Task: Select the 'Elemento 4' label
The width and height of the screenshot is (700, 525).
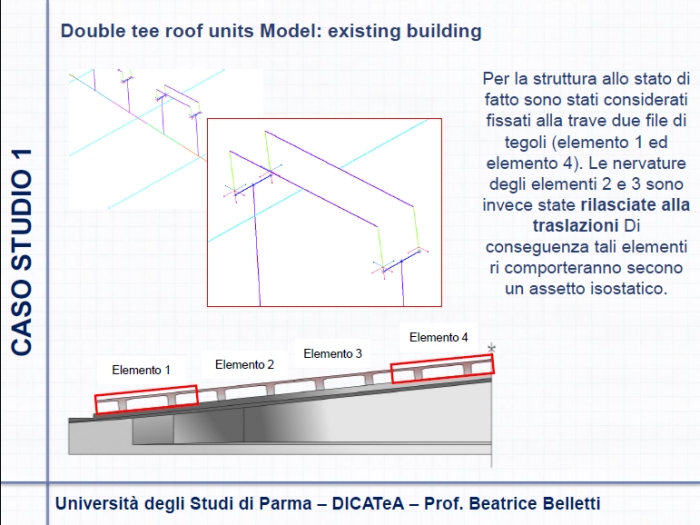Action: click(438, 337)
